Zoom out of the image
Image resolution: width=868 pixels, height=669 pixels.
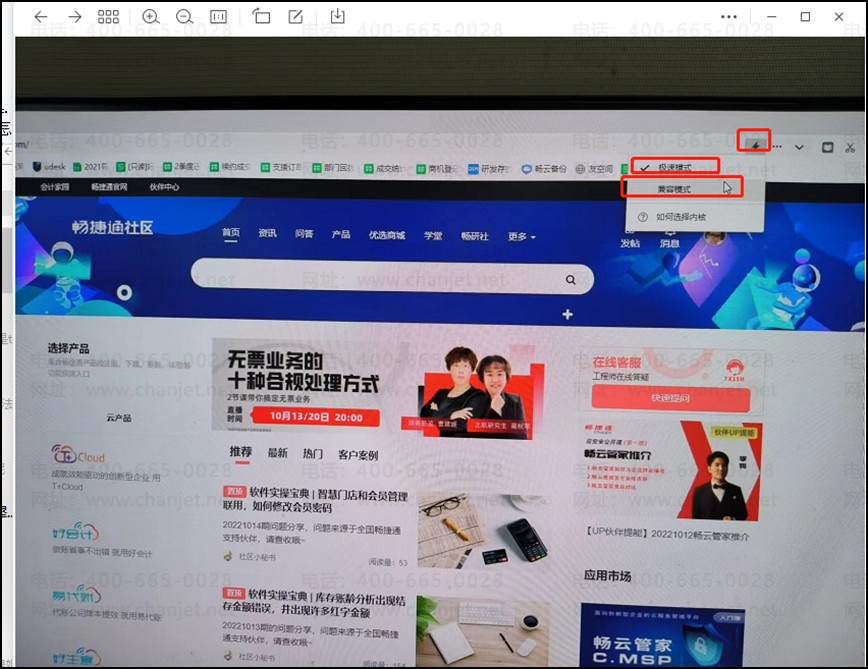click(184, 17)
